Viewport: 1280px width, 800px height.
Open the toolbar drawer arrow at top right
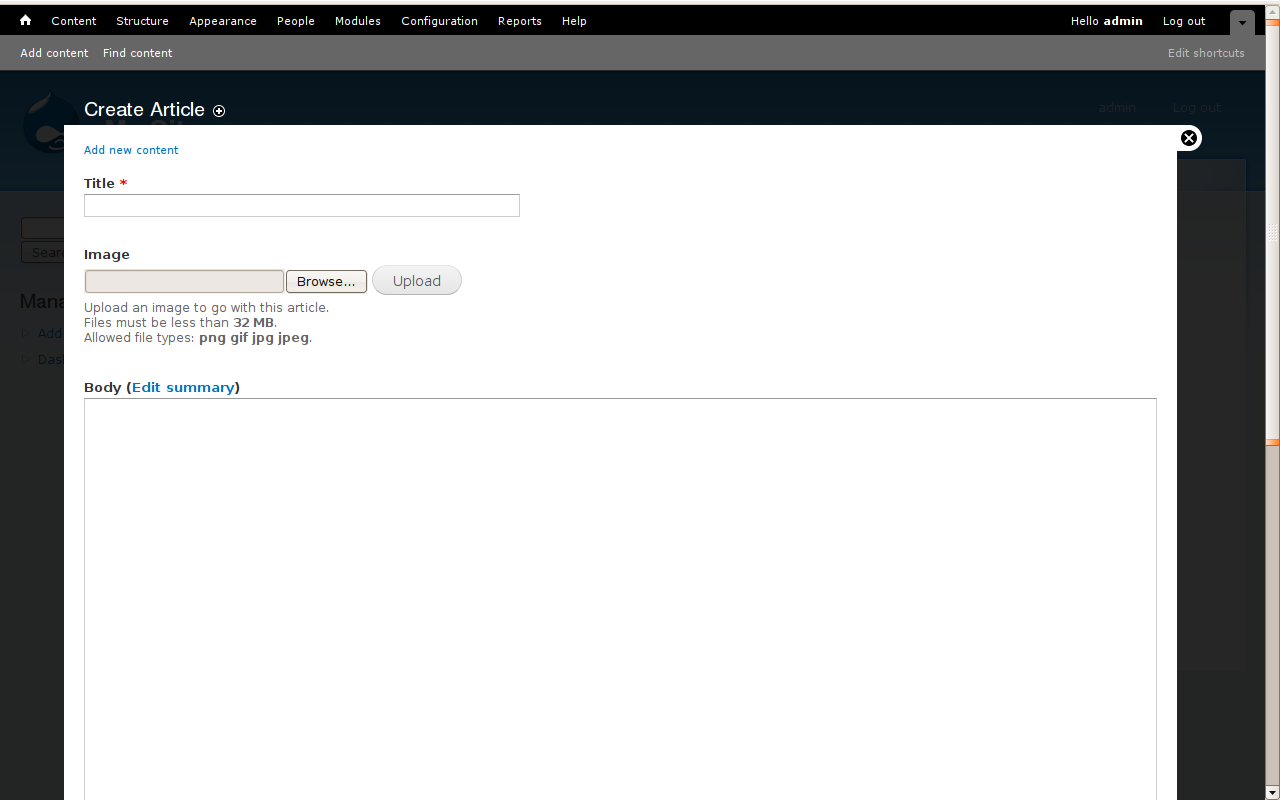click(1241, 21)
